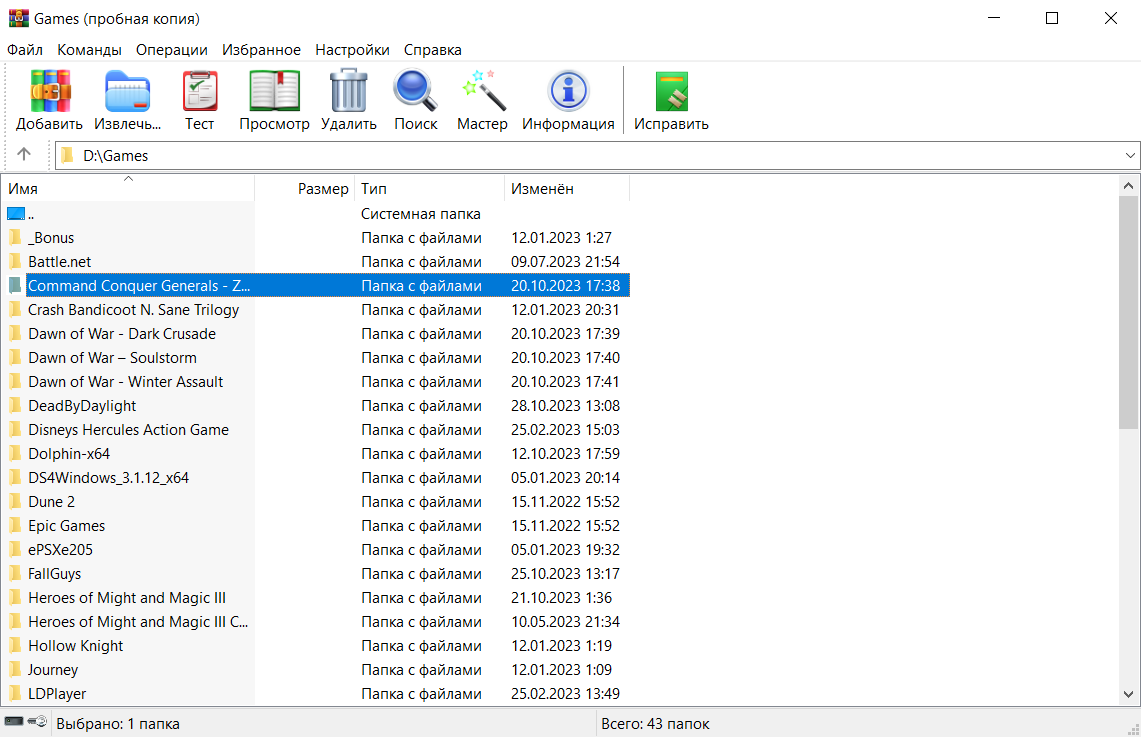Click the key password icon in status bar
The width and height of the screenshot is (1141, 737).
(37, 722)
